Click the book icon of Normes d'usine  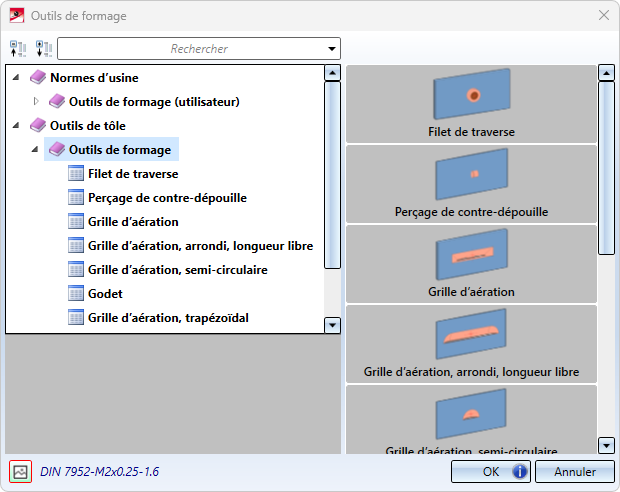[x=38, y=78]
